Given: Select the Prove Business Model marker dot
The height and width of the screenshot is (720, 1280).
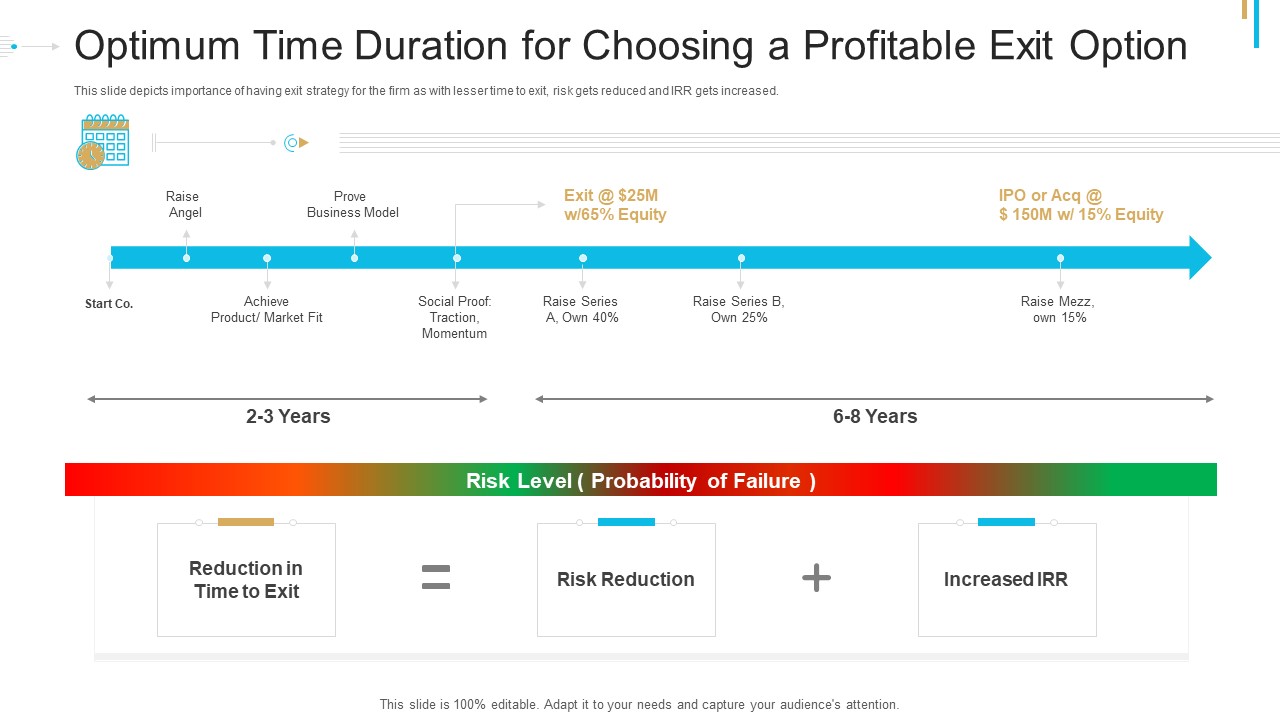Looking at the screenshot, I should point(354,258).
